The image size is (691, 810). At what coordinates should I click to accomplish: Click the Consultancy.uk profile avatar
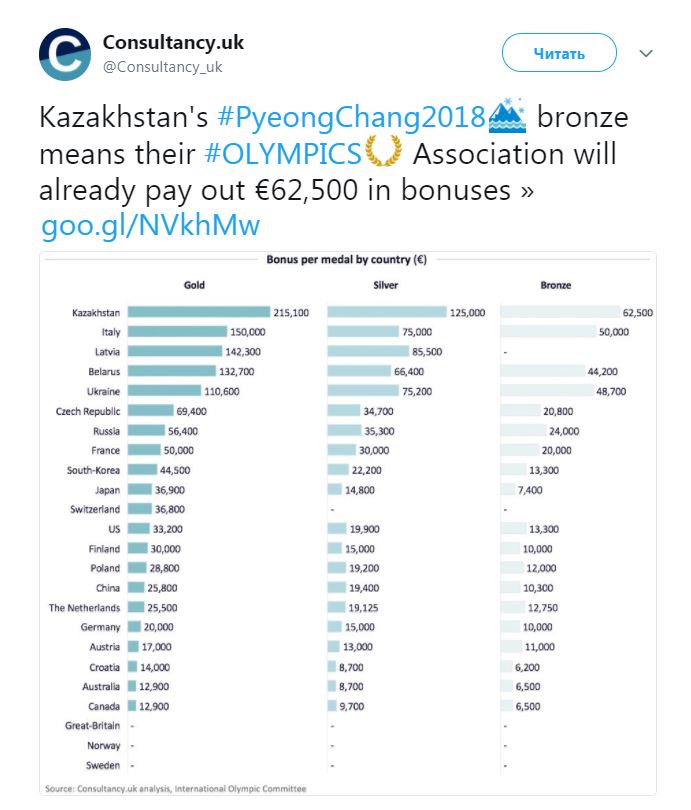pos(64,54)
